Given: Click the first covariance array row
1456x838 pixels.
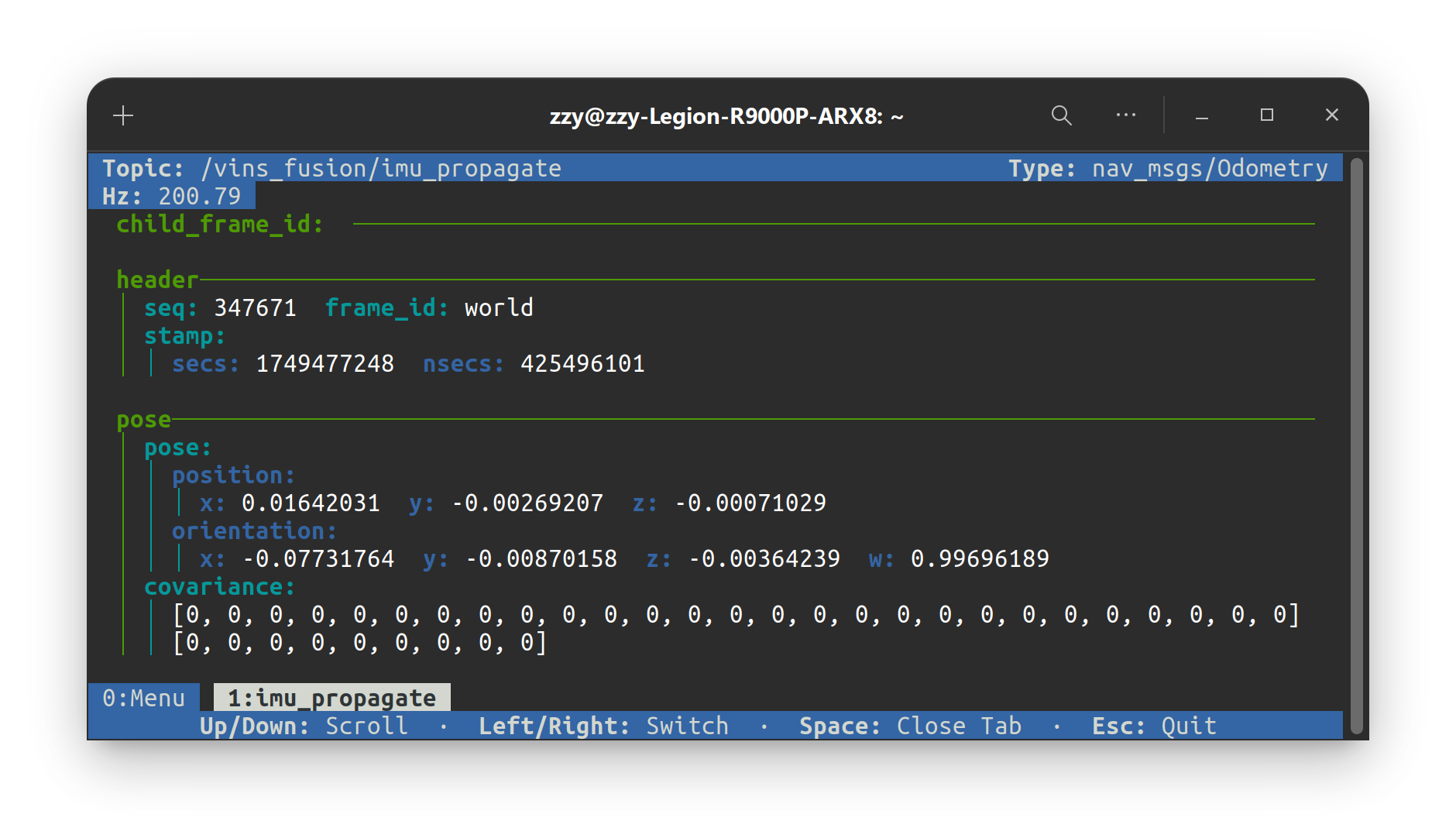Looking at the screenshot, I should click(x=736, y=615).
